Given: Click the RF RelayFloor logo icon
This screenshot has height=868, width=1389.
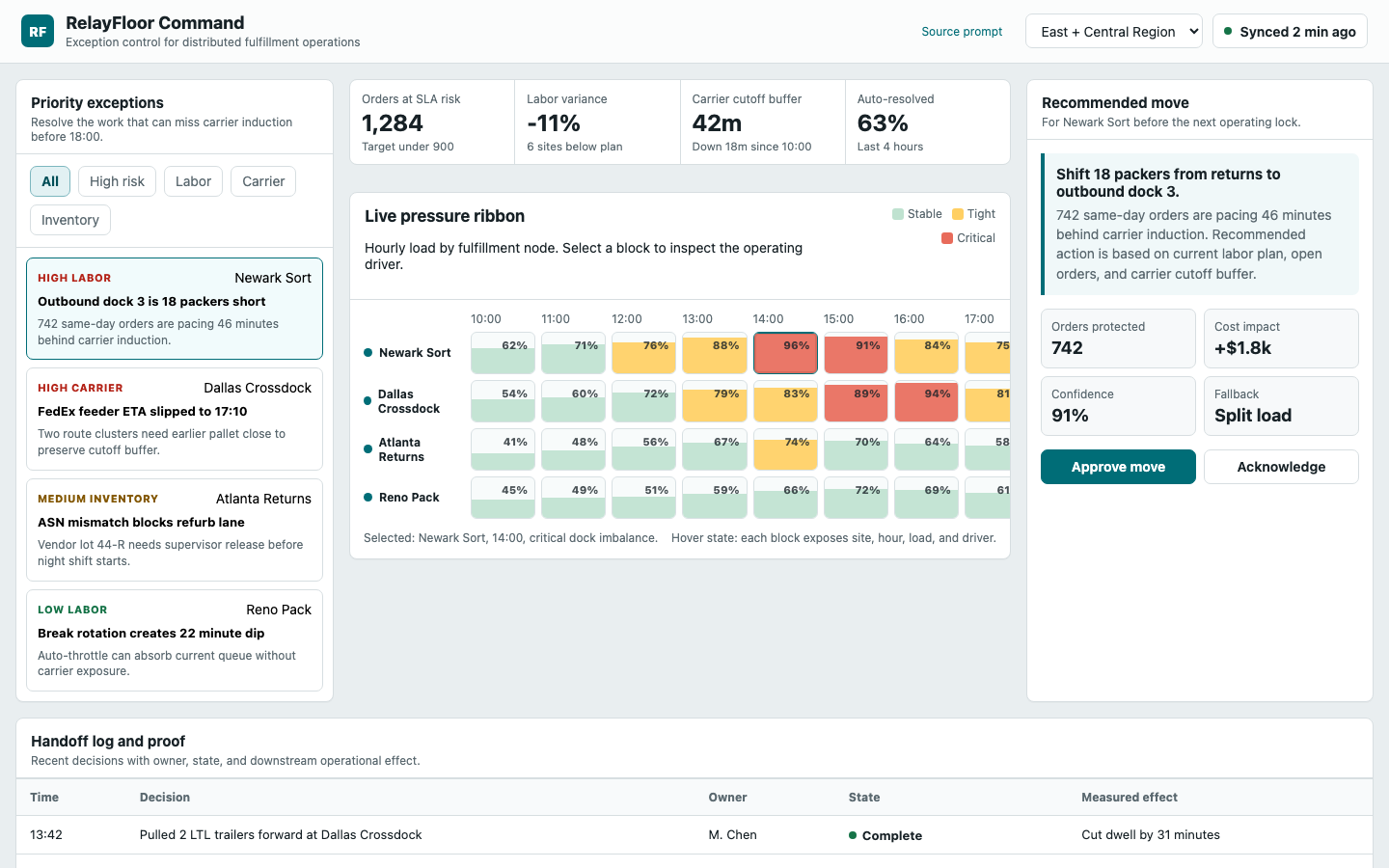Looking at the screenshot, I should (38, 31).
